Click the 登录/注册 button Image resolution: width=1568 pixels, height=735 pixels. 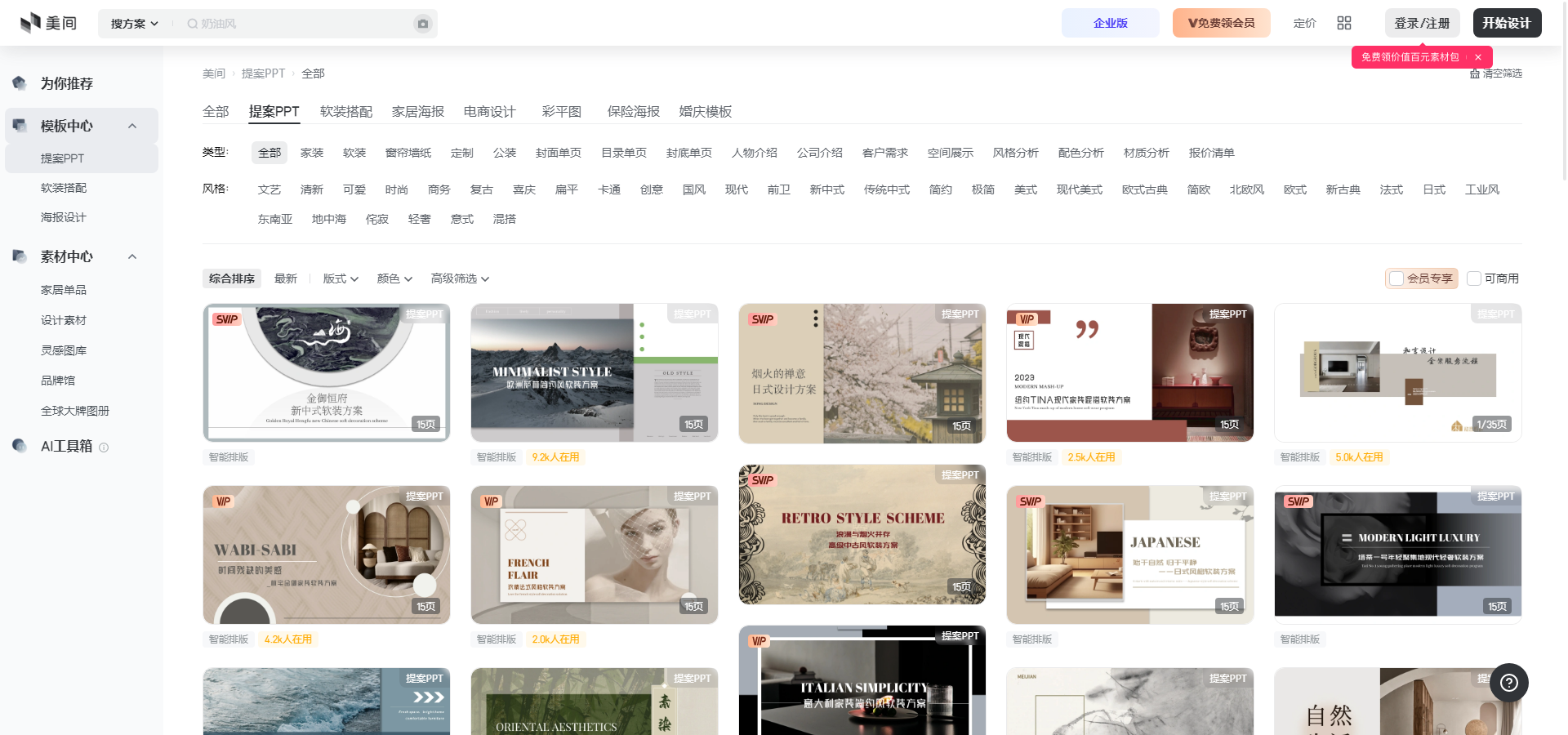click(1422, 23)
